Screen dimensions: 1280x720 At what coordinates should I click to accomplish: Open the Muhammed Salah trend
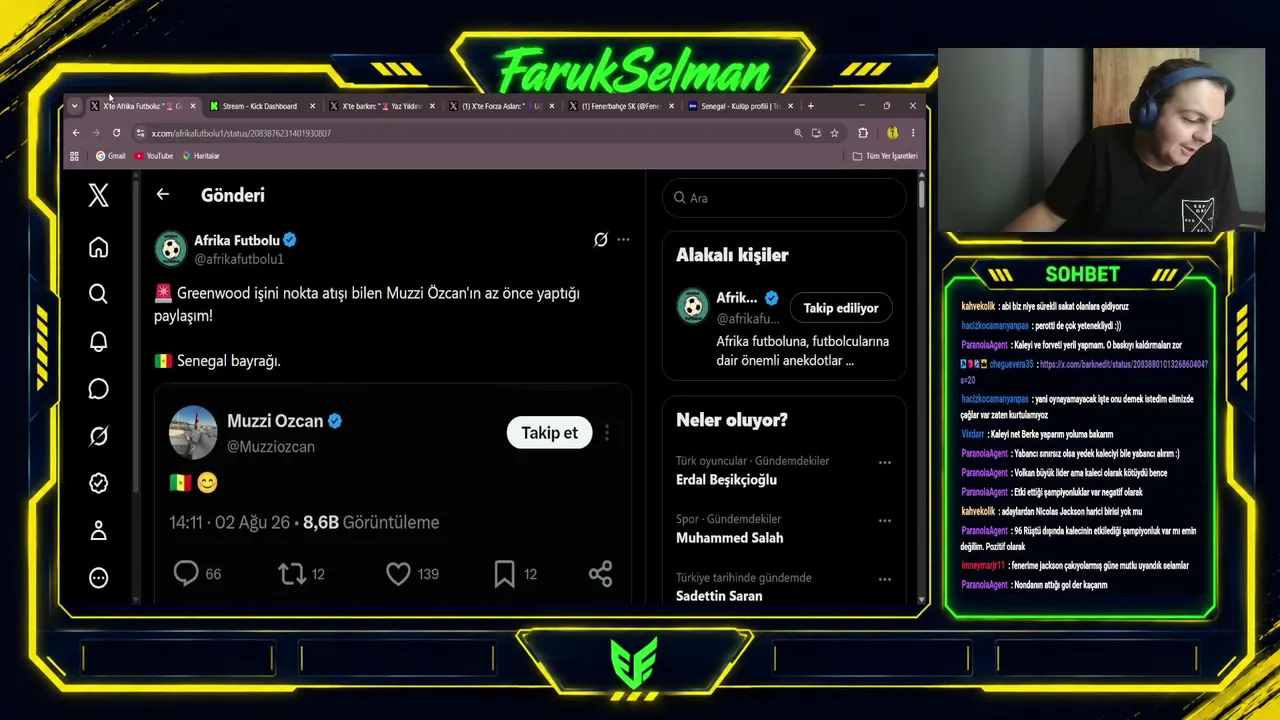730,538
